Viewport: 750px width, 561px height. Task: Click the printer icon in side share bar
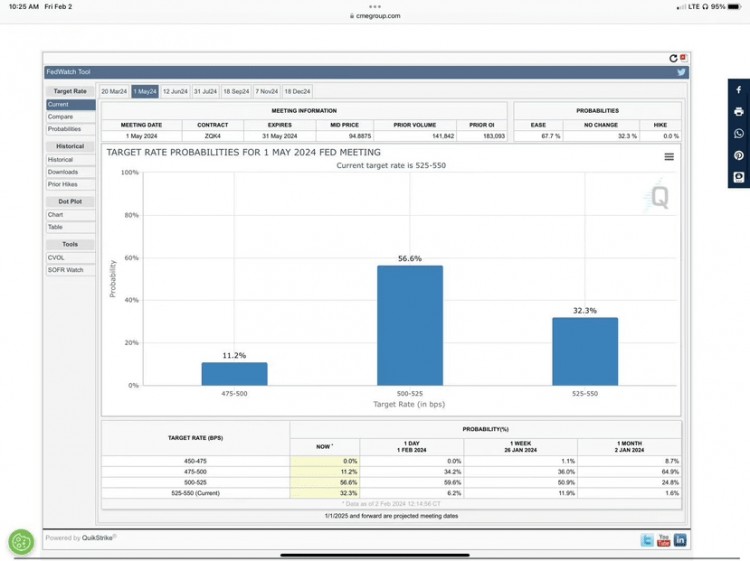click(738, 112)
